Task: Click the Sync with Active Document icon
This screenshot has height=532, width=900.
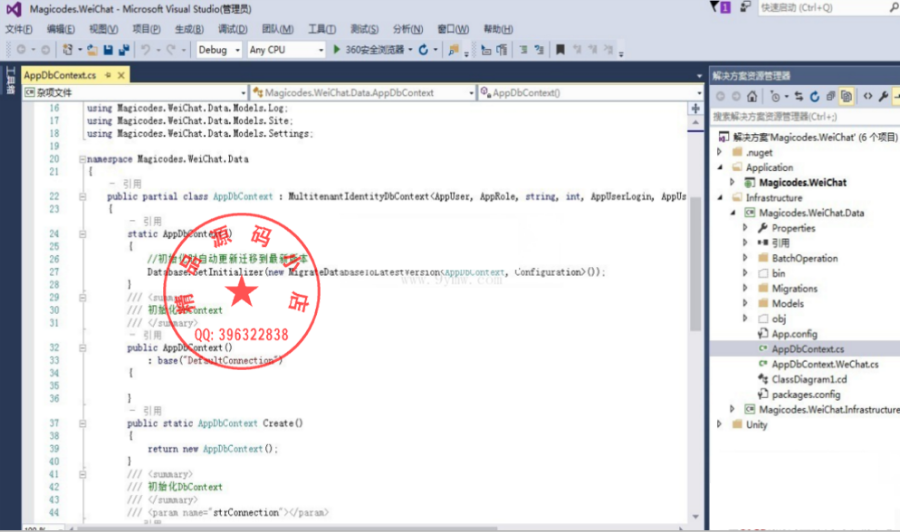Action: tap(798, 96)
